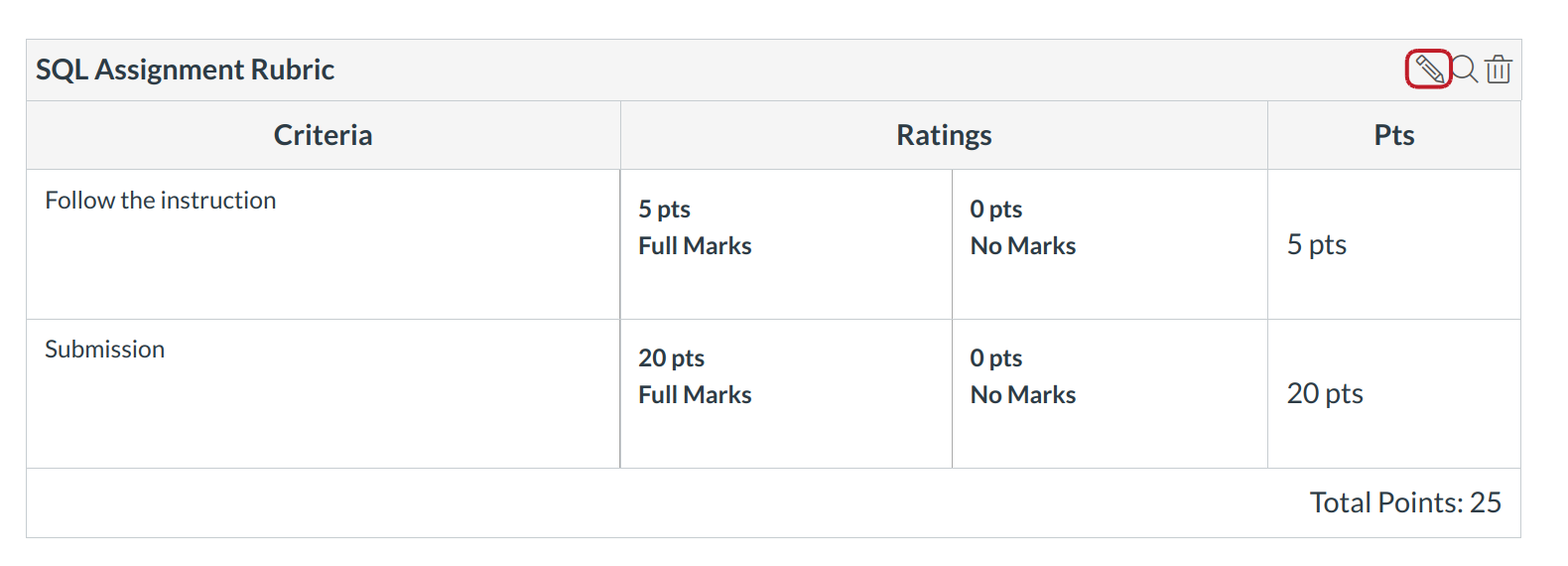Click the SQL Assignment Rubric title
This screenshot has height=566, width=1568.
coord(185,70)
